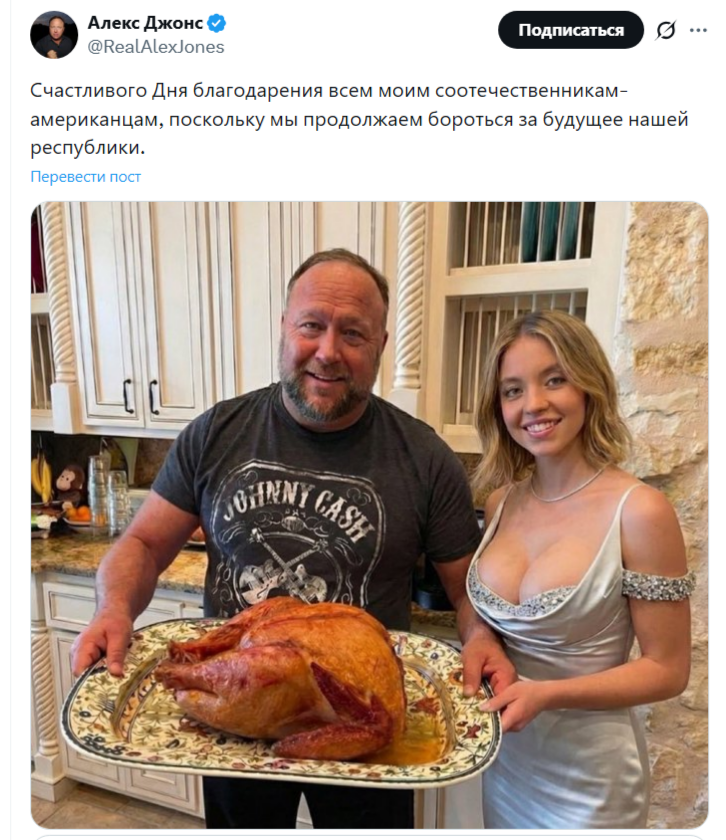Click the bananas on the kitchen counter
The height and width of the screenshot is (840, 726).
tap(42, 478)
